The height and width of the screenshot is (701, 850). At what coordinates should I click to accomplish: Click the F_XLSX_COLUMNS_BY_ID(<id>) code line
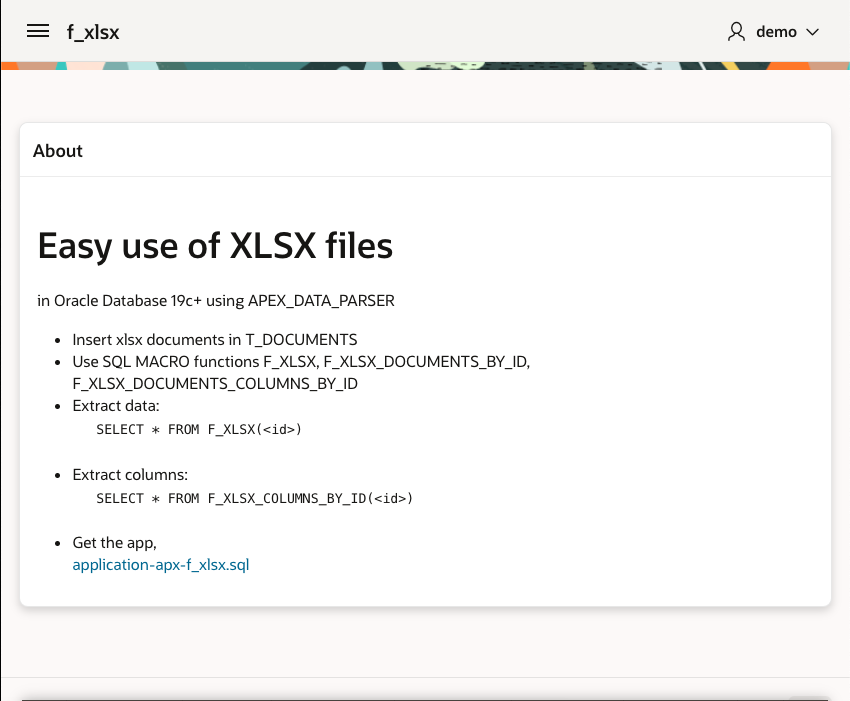(x=254, y=498)
